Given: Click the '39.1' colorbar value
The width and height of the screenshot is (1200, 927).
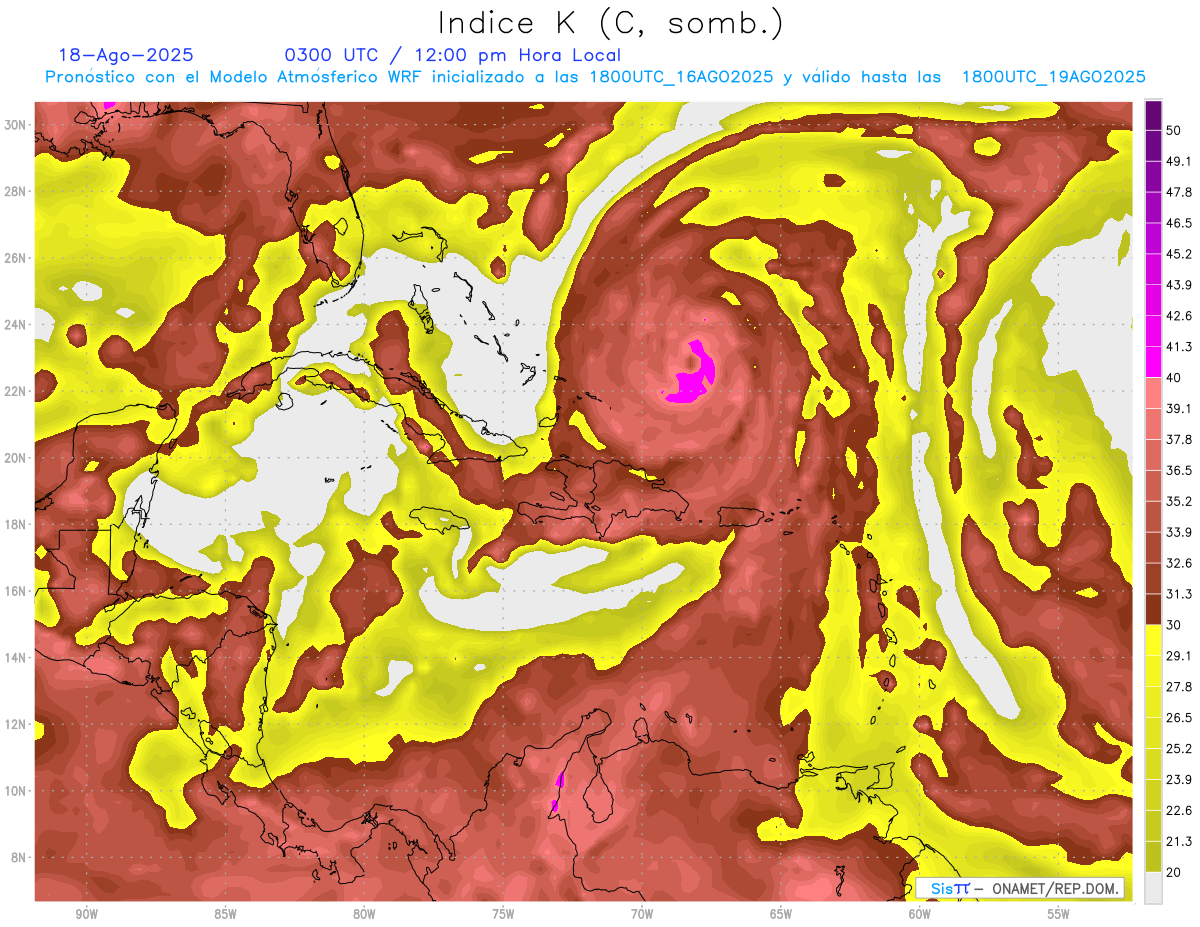Looking at the screenshot, I should coord(1179,408).
